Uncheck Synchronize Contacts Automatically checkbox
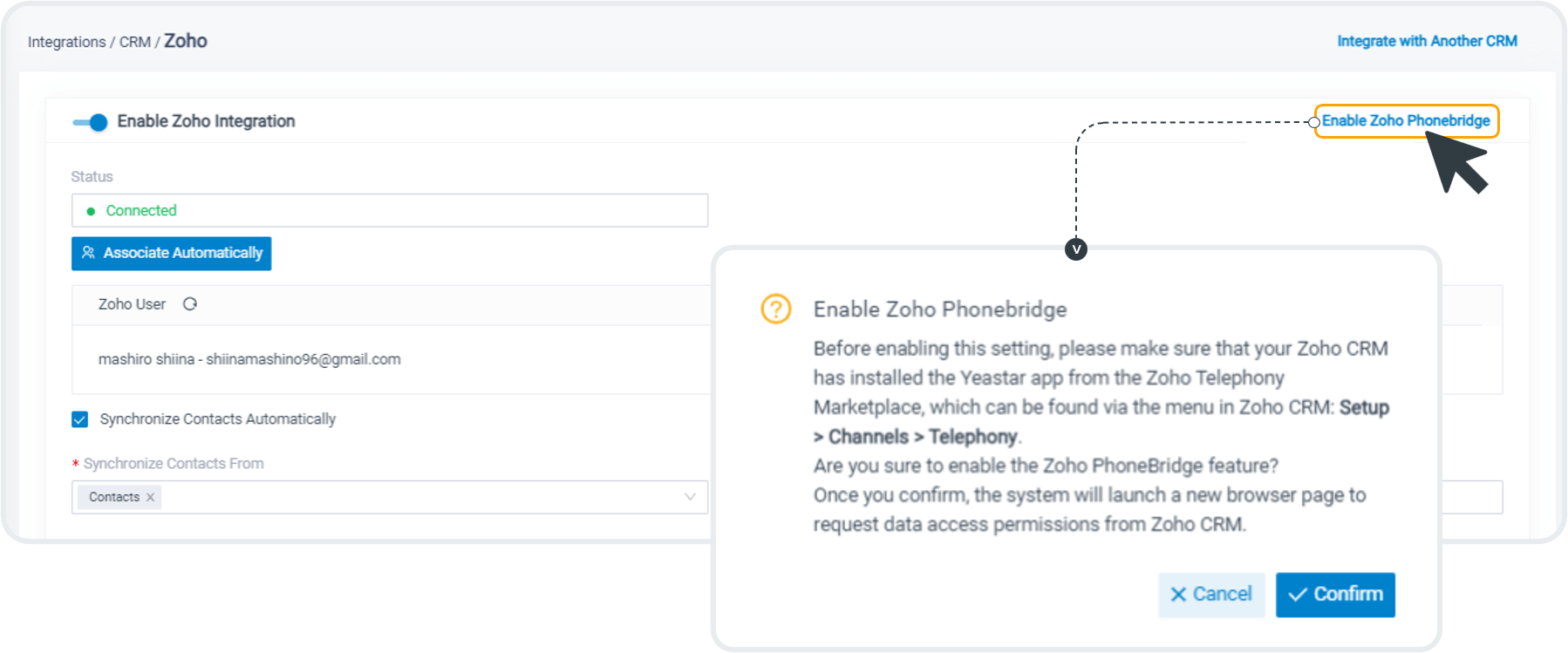 80,419
